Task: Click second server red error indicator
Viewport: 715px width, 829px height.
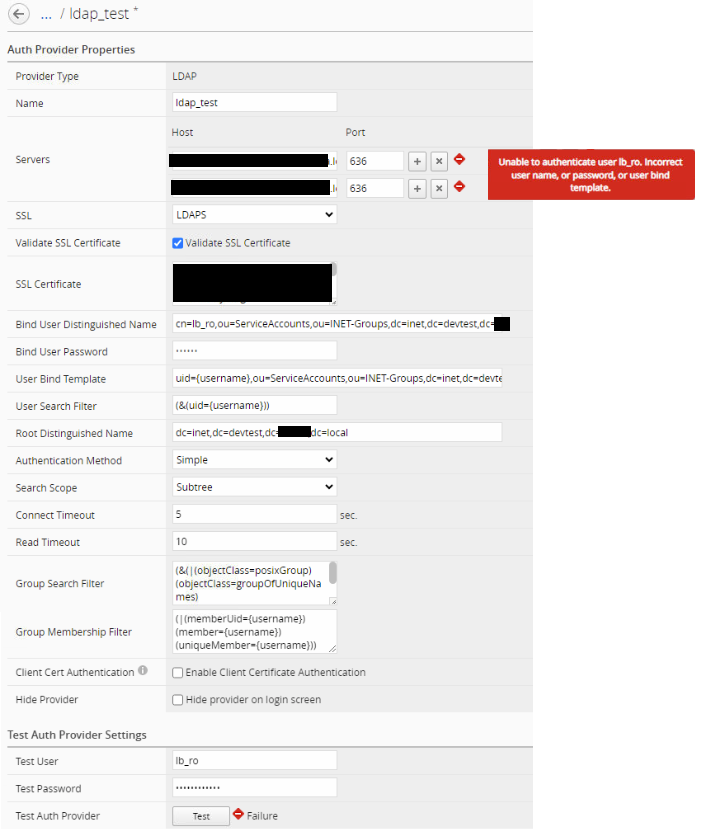Action: click(x=460, y=186)
